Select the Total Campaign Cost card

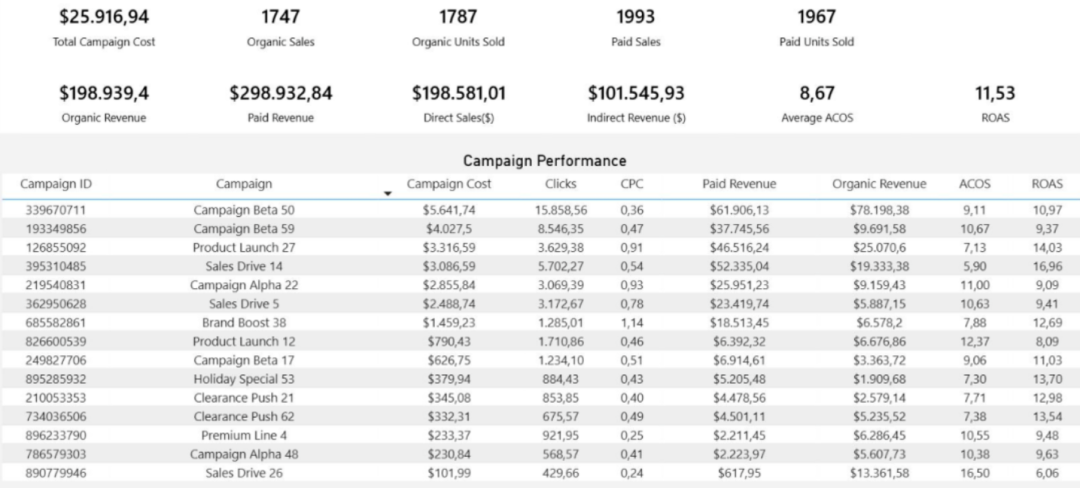click(104, 28)
